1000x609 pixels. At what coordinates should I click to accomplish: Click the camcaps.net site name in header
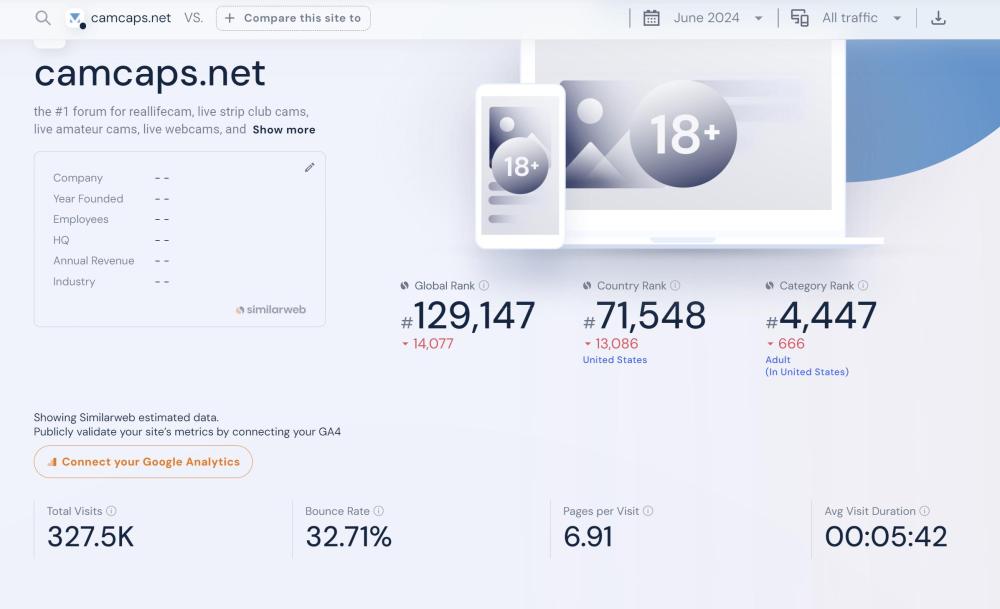(131, 18)
